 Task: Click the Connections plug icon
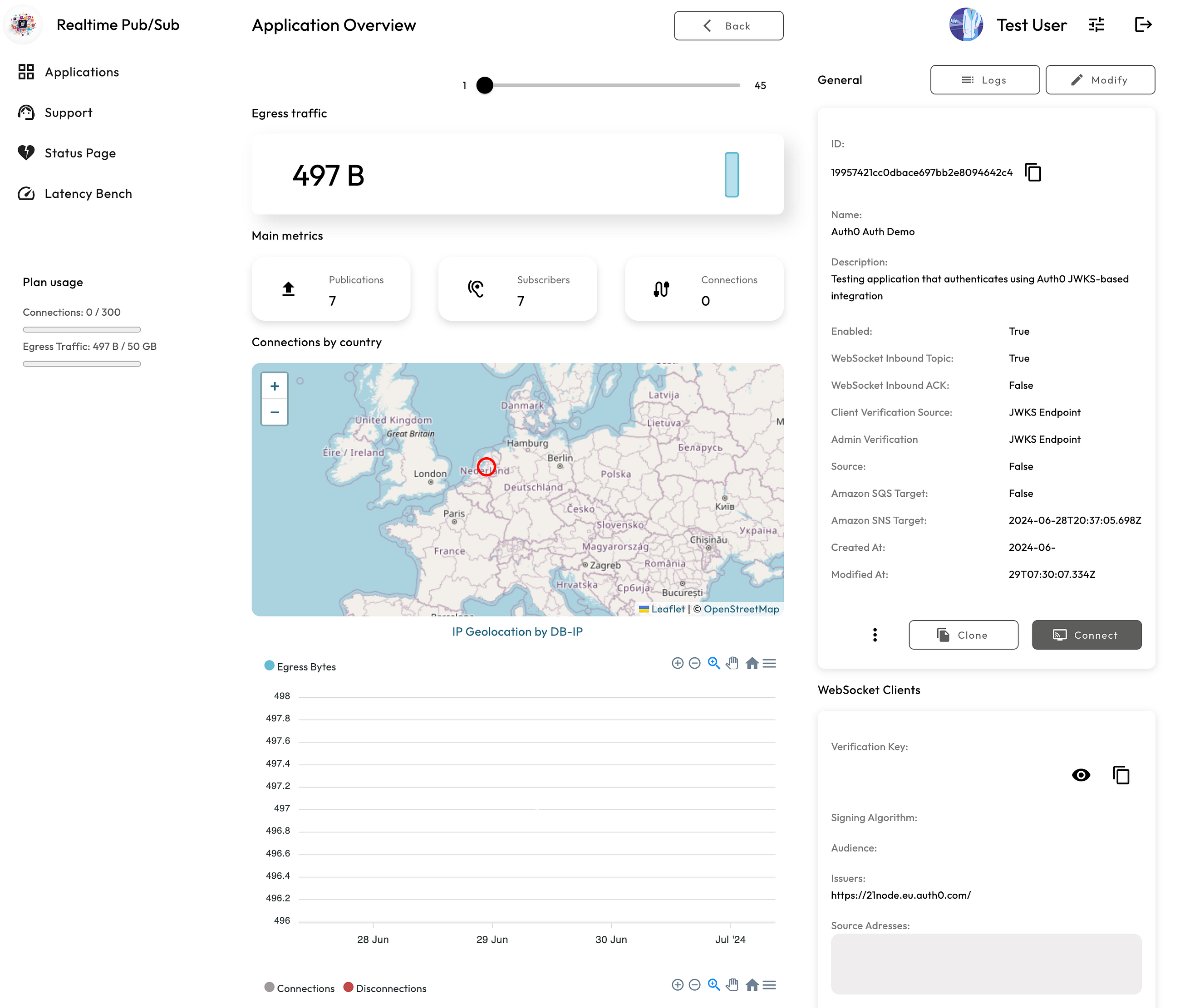(661, 289)
